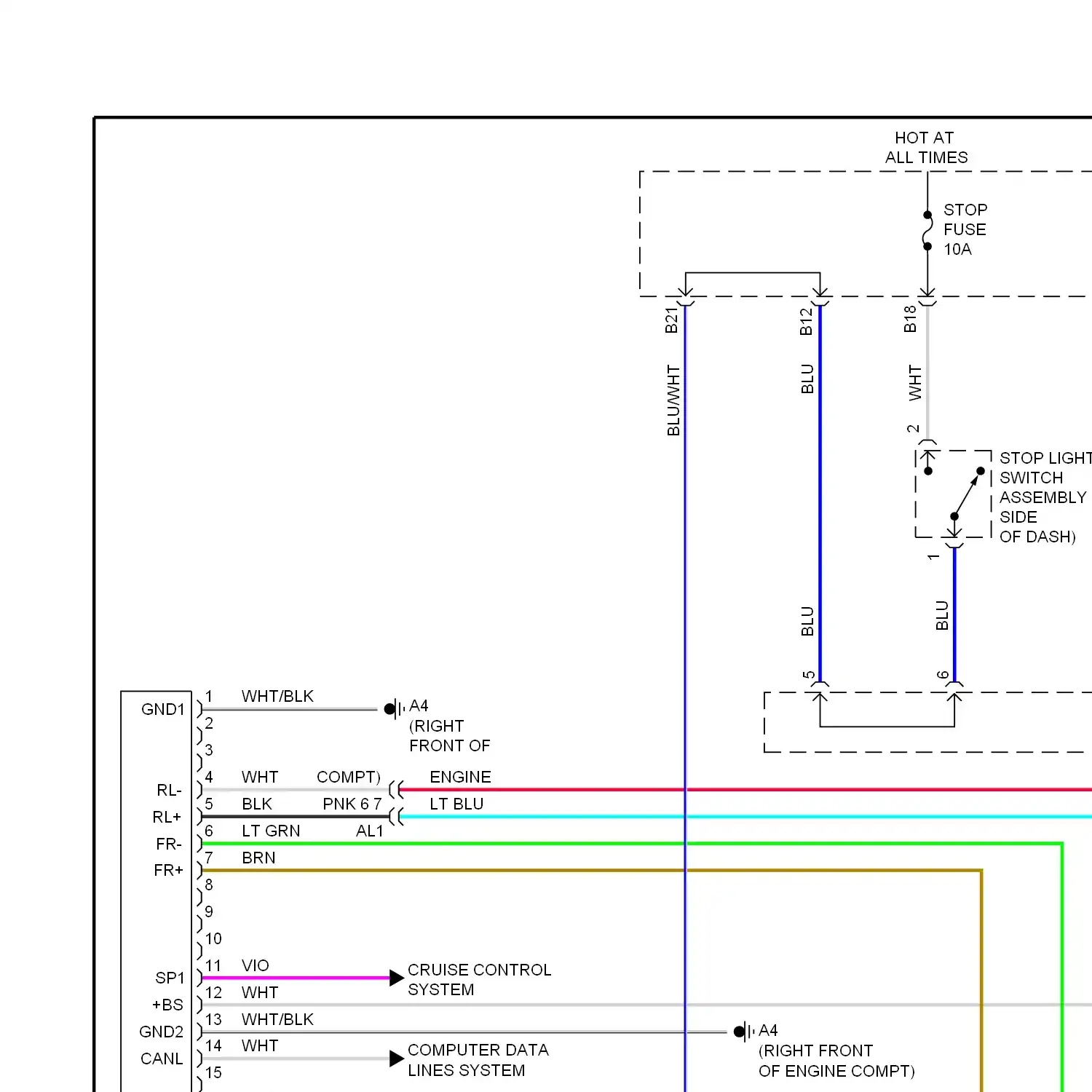Select the COMPUTER DATA LINES SYSTEM text

pyautogui.click(x=478, y=1060)
